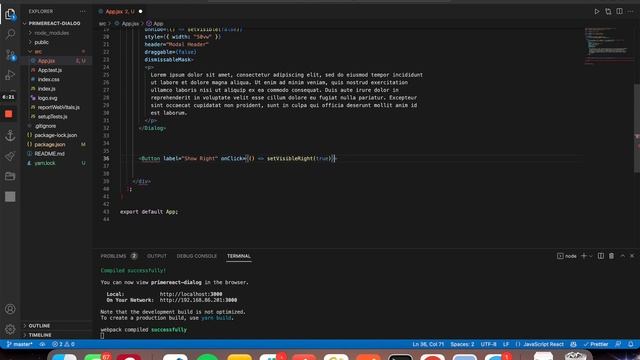Viewport: 640px width, 360px height.
Task: Open the Manage gear in activity bar
Action: 10,329
